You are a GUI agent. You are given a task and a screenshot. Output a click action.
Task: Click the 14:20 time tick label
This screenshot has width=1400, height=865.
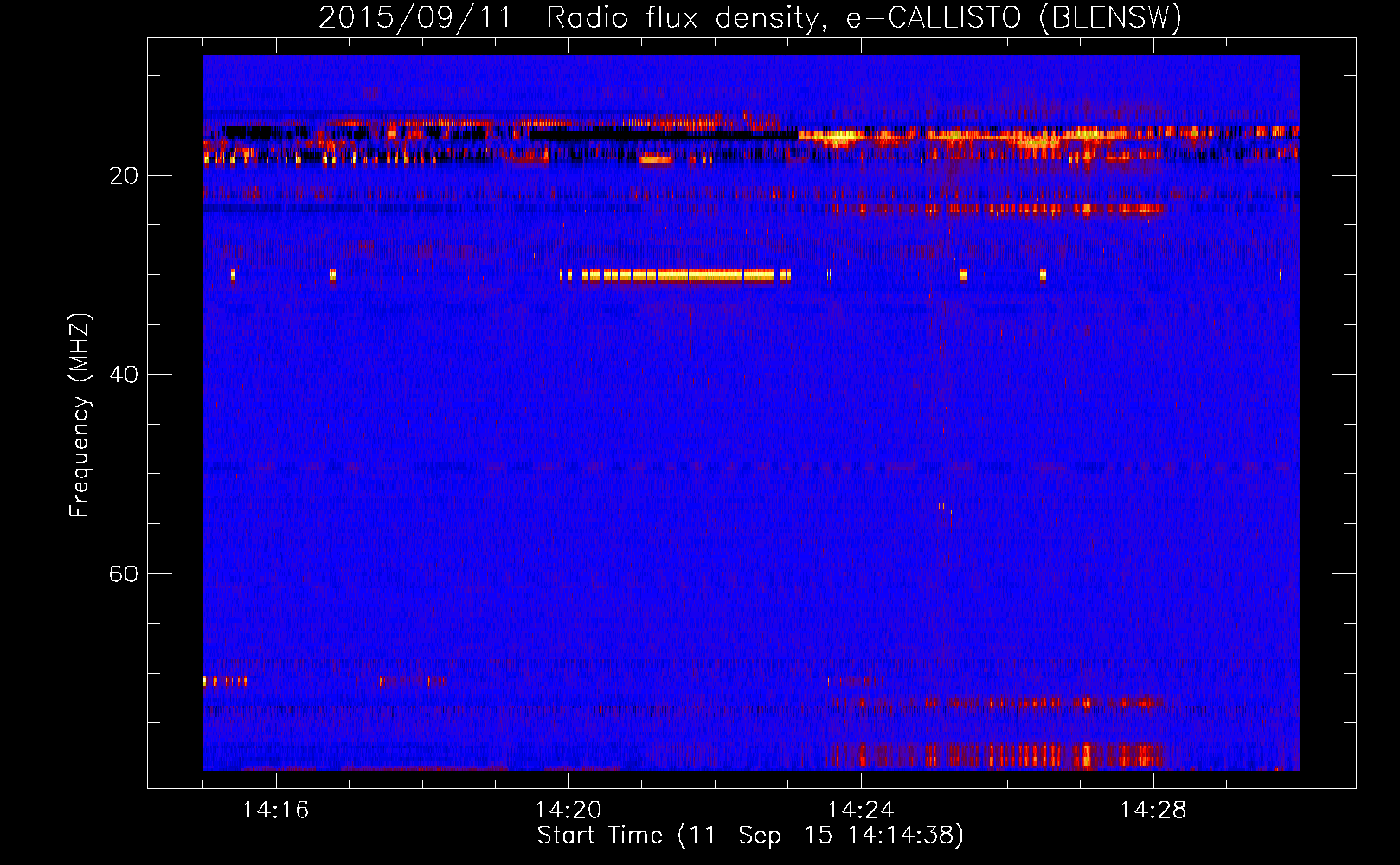pyautogui.click(x=568, y=811)
